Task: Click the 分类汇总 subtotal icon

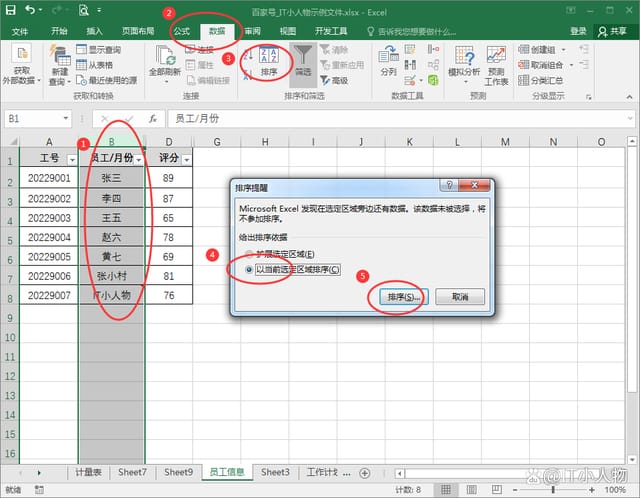Action: click(524, 80)
